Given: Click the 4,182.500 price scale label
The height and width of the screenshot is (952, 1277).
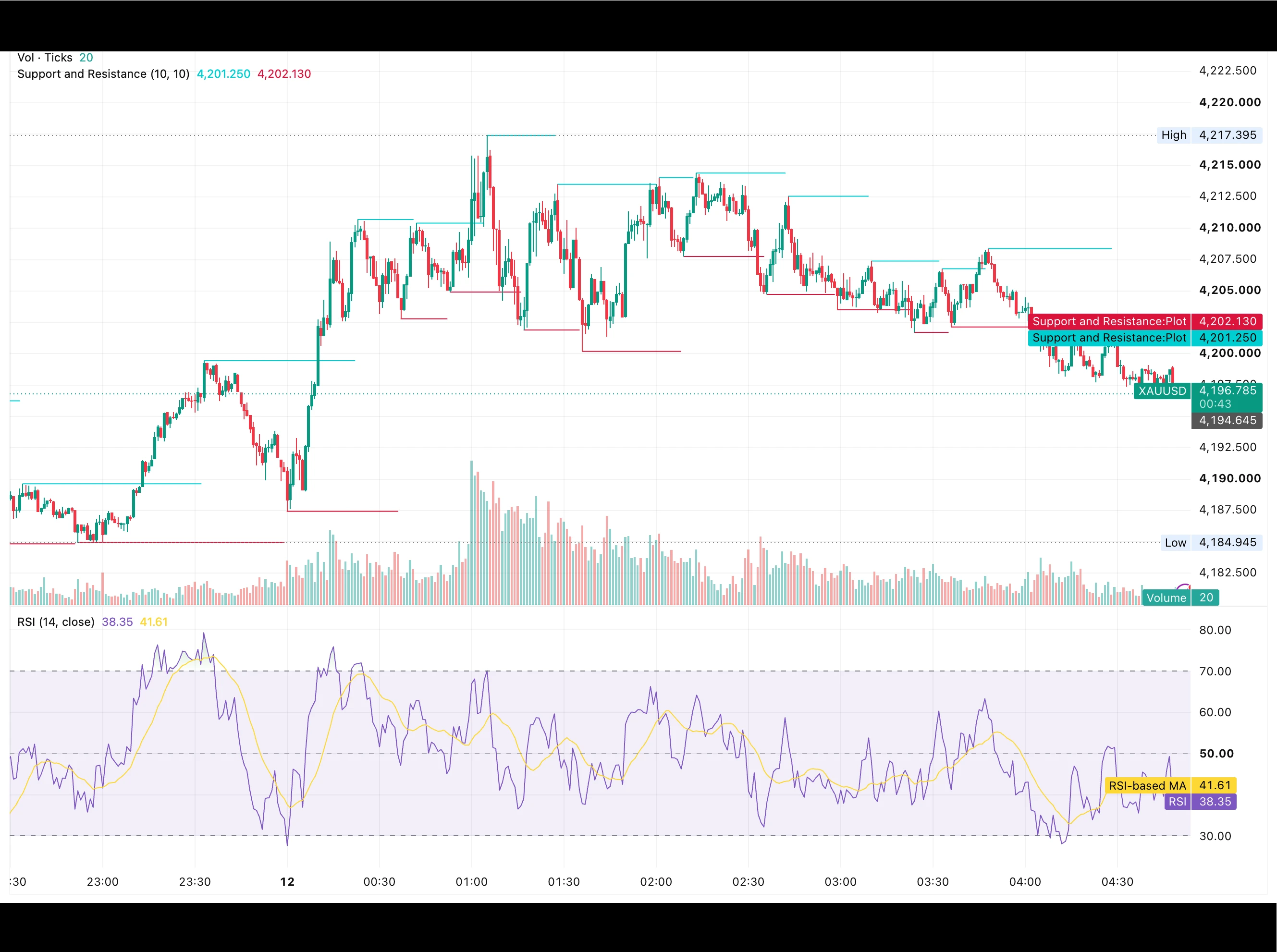Looking at the screenshot, I should click(1228, 572).
